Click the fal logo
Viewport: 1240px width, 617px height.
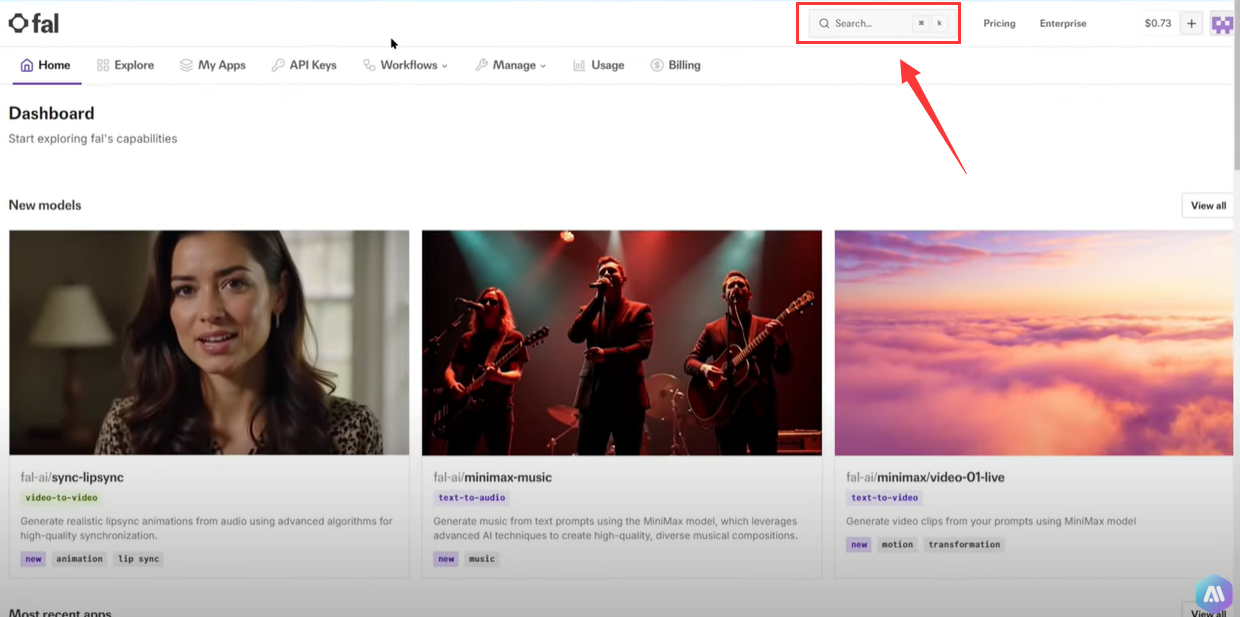click(34, 23)
